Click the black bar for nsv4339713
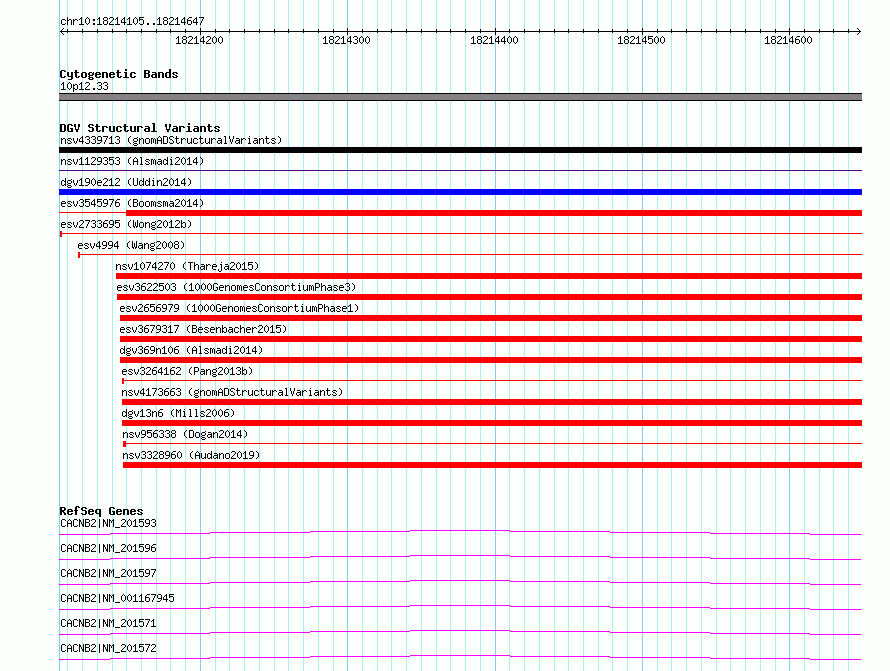Image resolution: width=890 pixels, height=671 pixels. pyautogui.click(x=460, y=150)
